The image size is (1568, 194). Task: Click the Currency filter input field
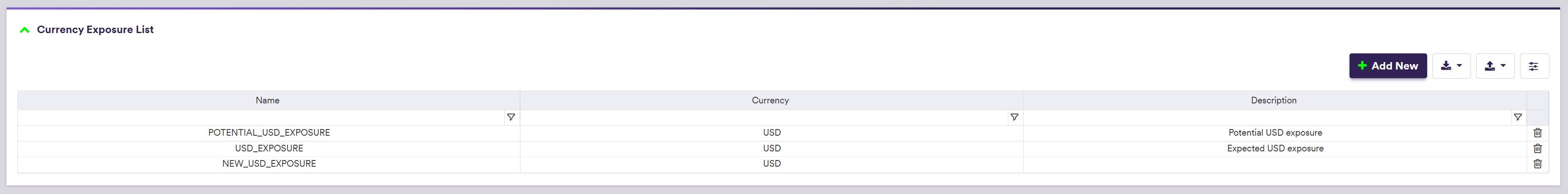[764, 117]
